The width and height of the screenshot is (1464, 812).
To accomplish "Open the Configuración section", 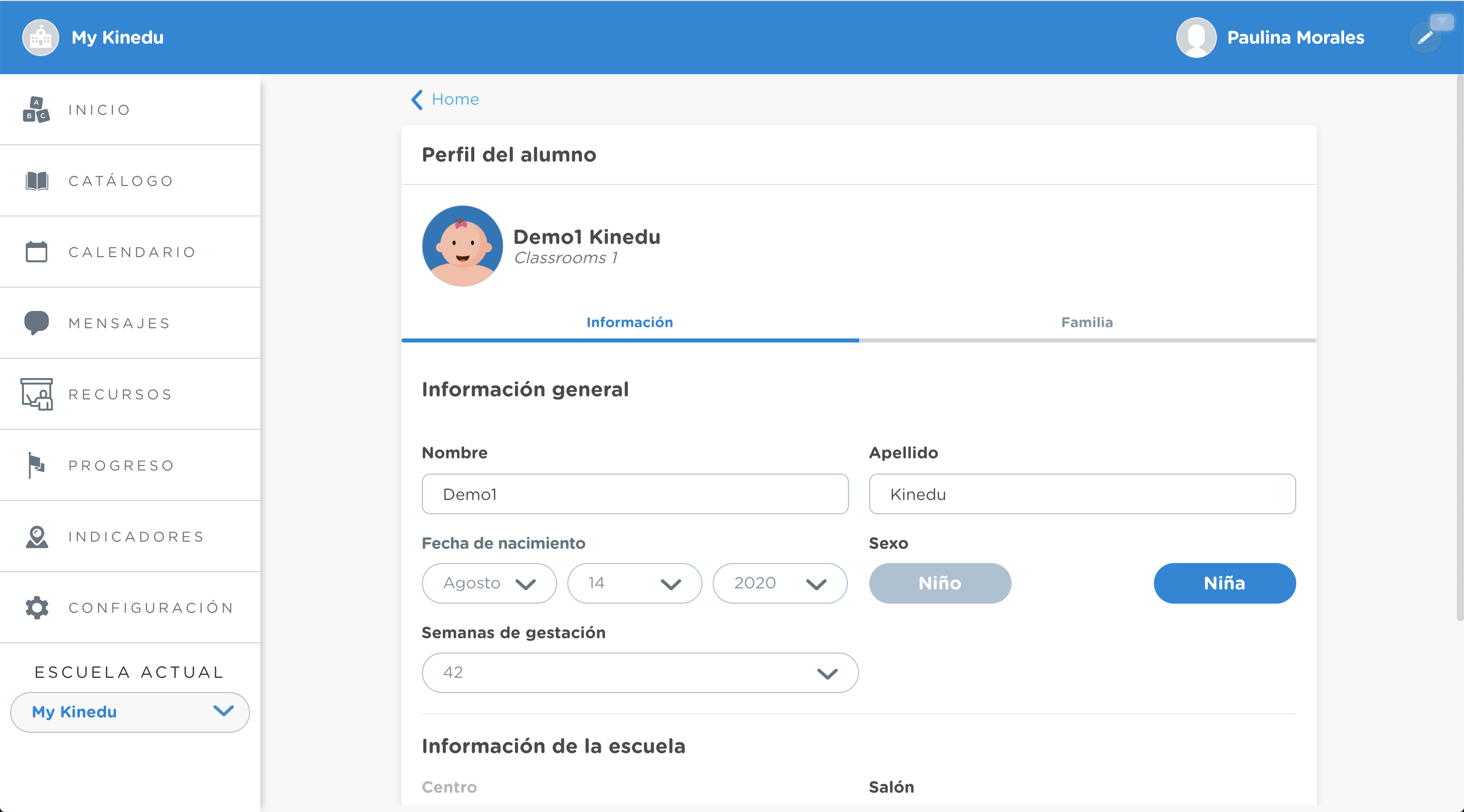I will coord(130,607).
